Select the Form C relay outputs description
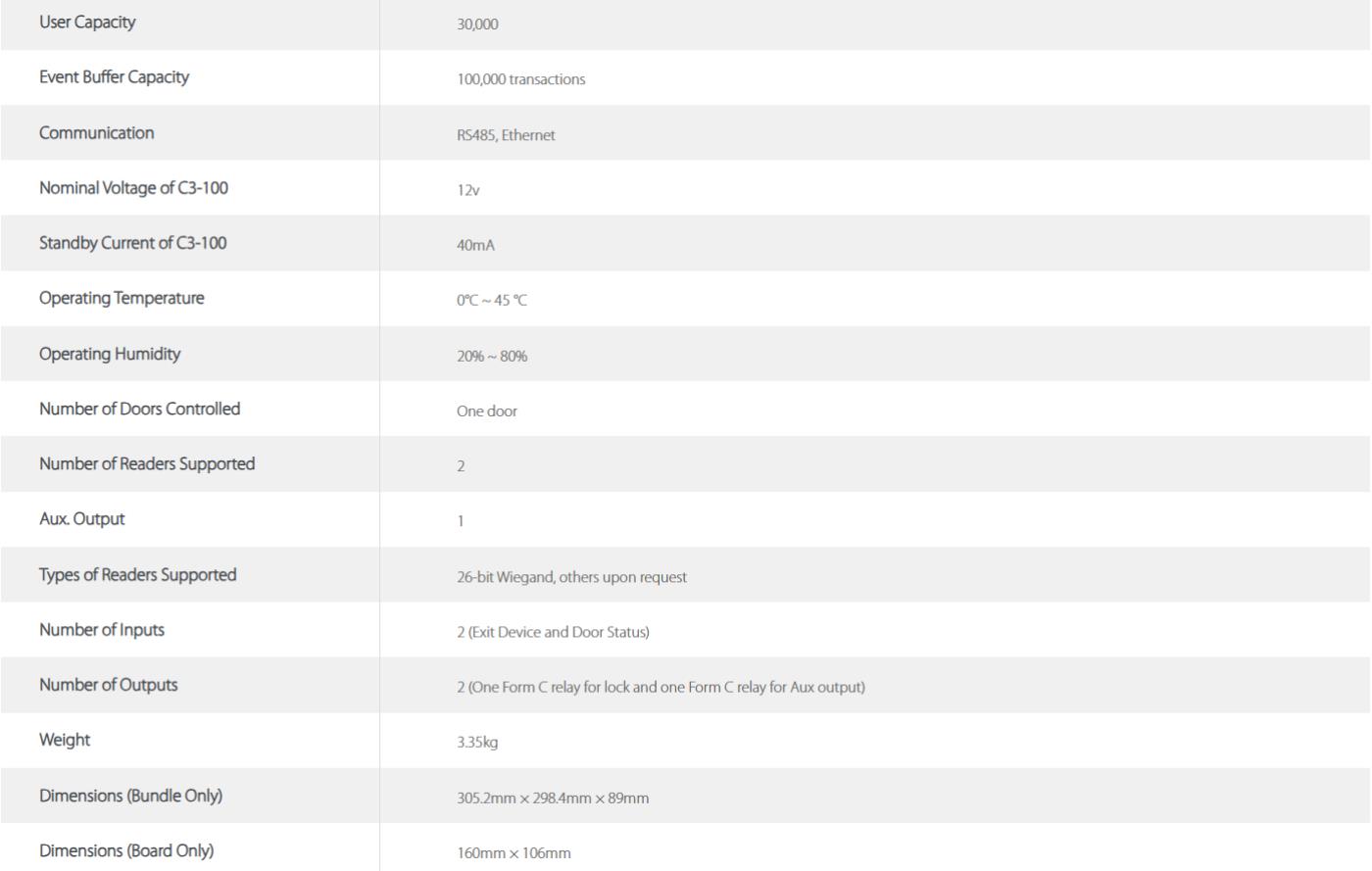This screenshot has width=1372, height=871. coord(661,687)
